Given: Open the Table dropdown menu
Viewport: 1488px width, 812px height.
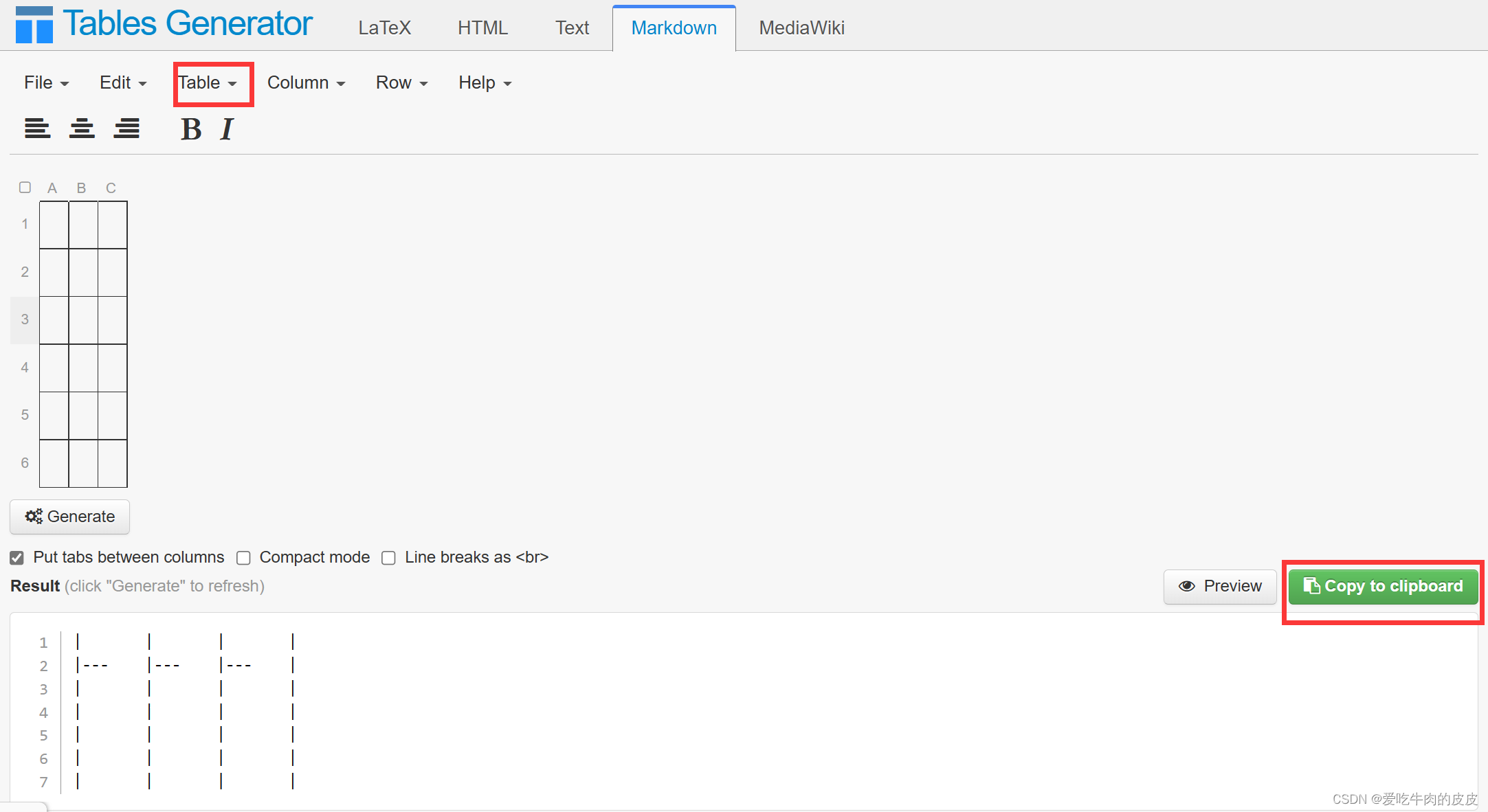Looking at the screenshot, I should tap(208, 83).
